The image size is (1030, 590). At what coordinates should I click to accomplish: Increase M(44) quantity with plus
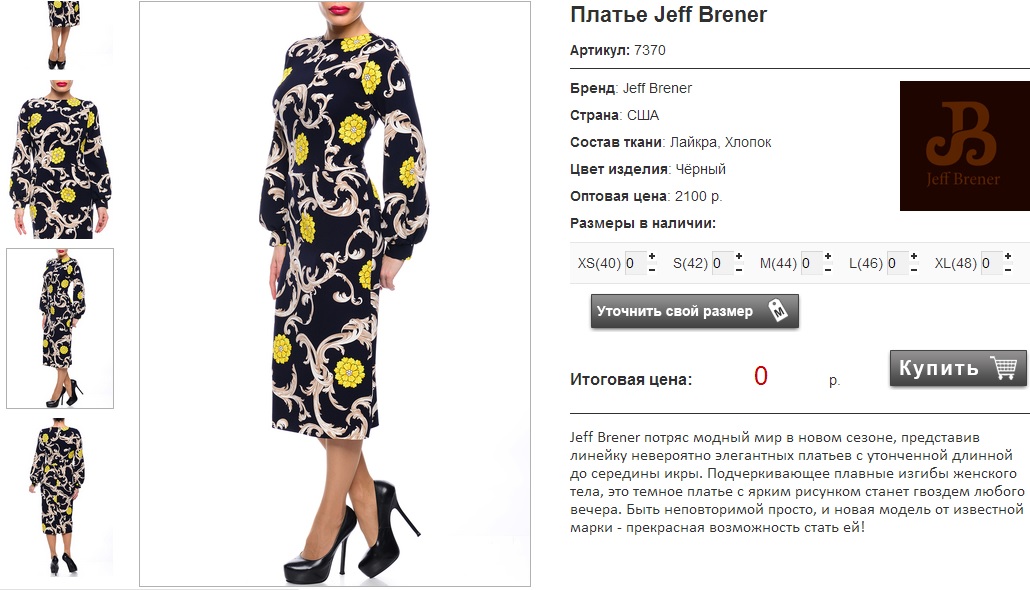pos(828,256)
